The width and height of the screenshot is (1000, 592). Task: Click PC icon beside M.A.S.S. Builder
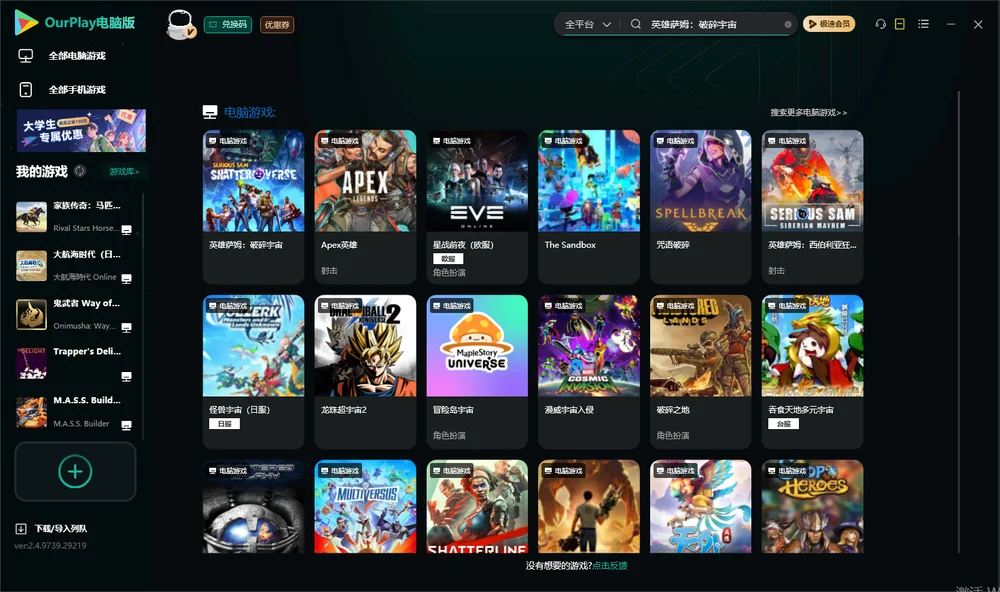tap(127, 426)
